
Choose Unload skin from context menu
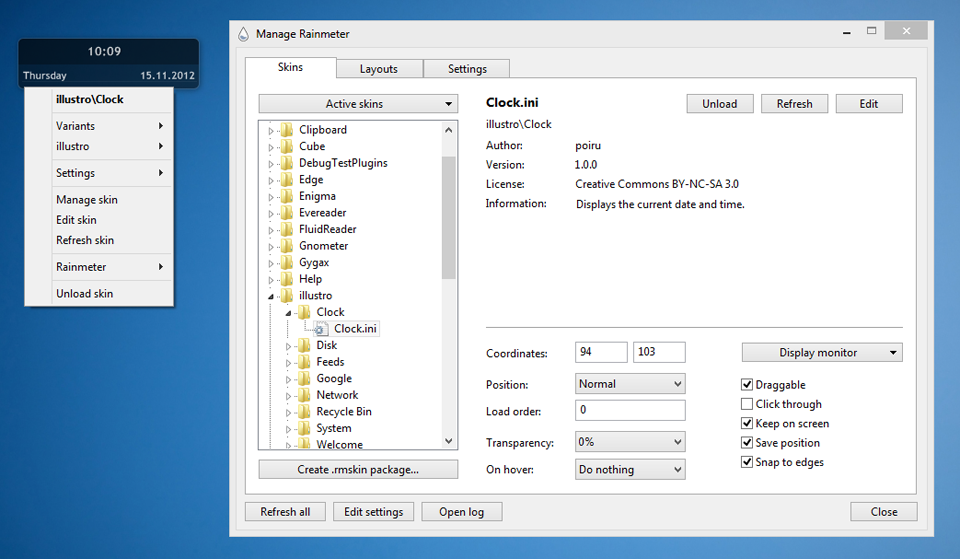85,294
